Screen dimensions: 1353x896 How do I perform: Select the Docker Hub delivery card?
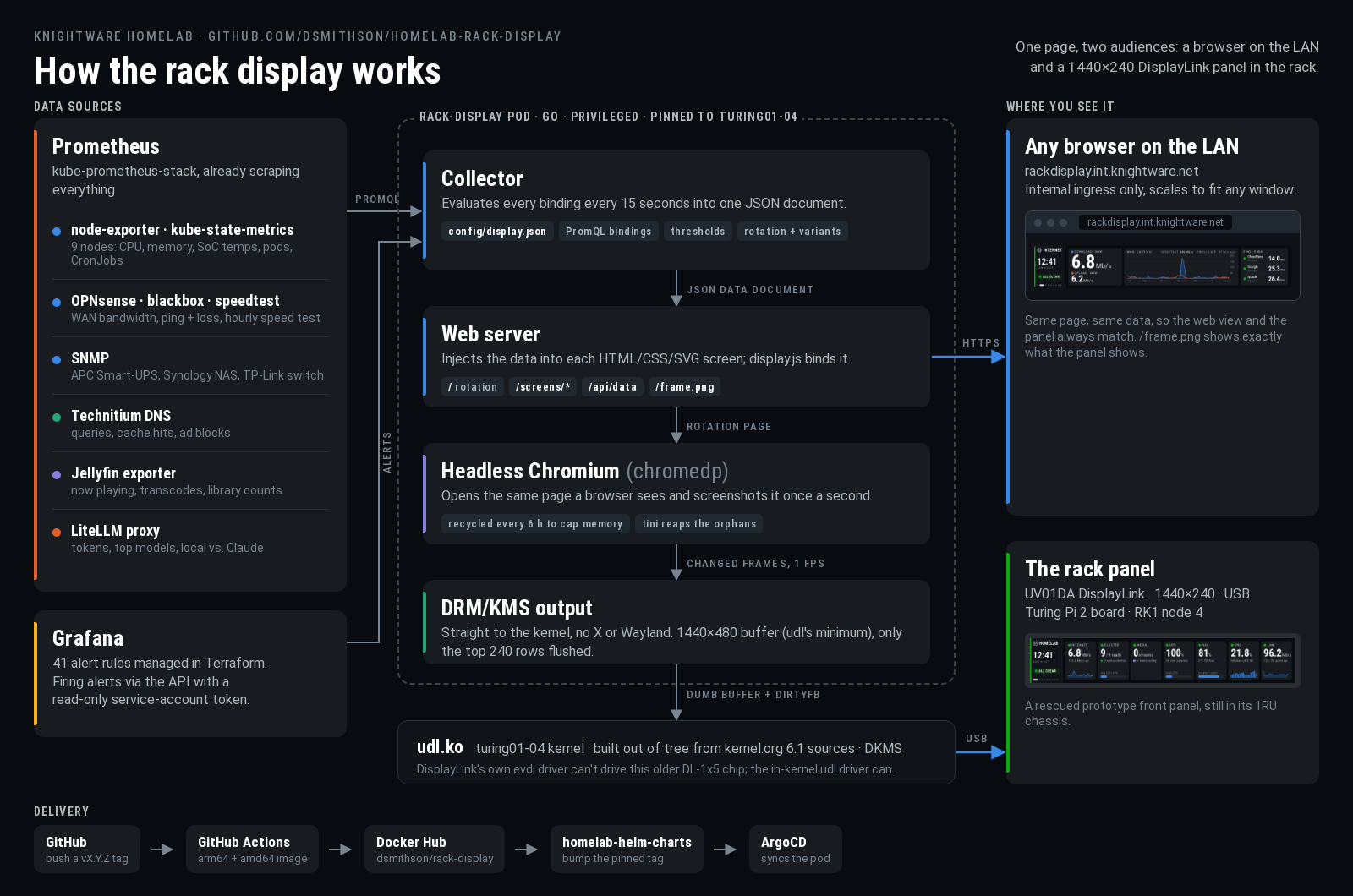coord(435,849)
